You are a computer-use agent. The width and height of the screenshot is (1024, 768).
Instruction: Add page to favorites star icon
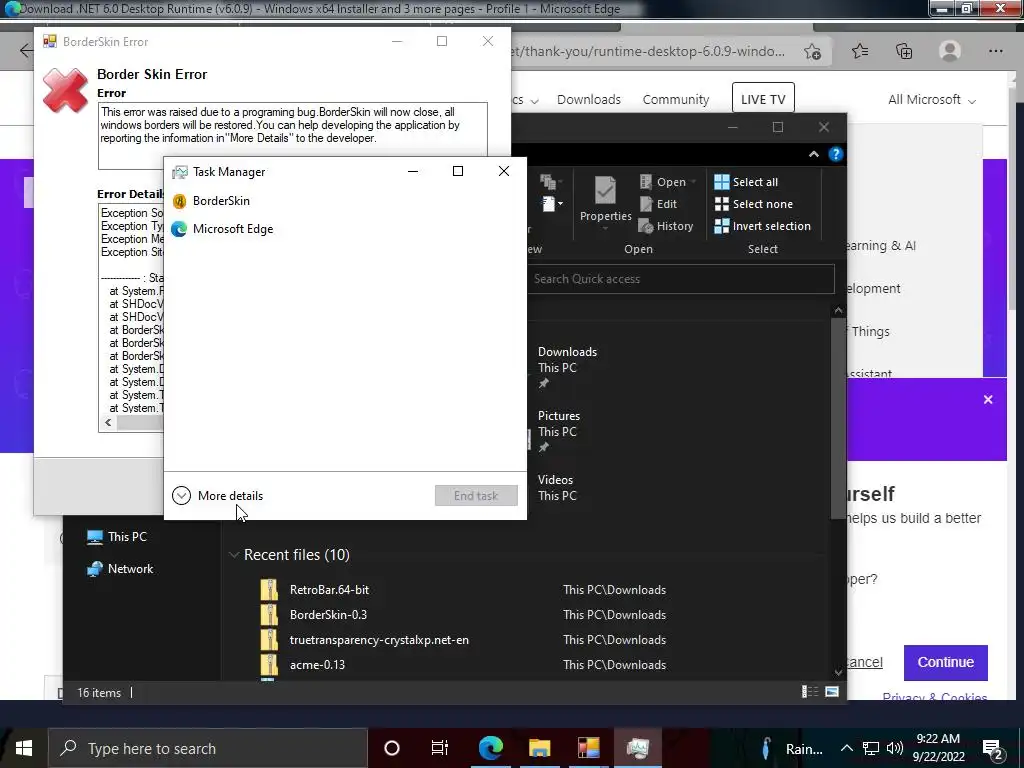click(812, 51)
